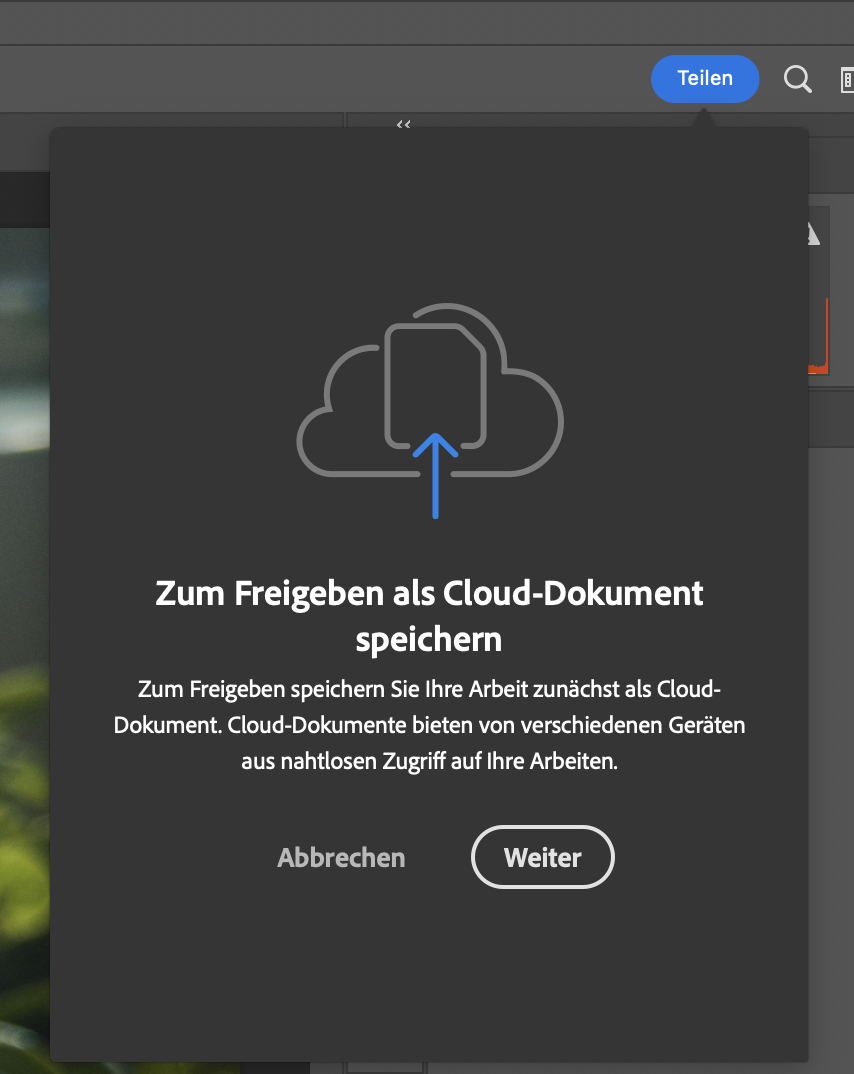Cancel the dialog with Abbrechen
This screenshot has height=1074, width=854.
coord(341,858)
